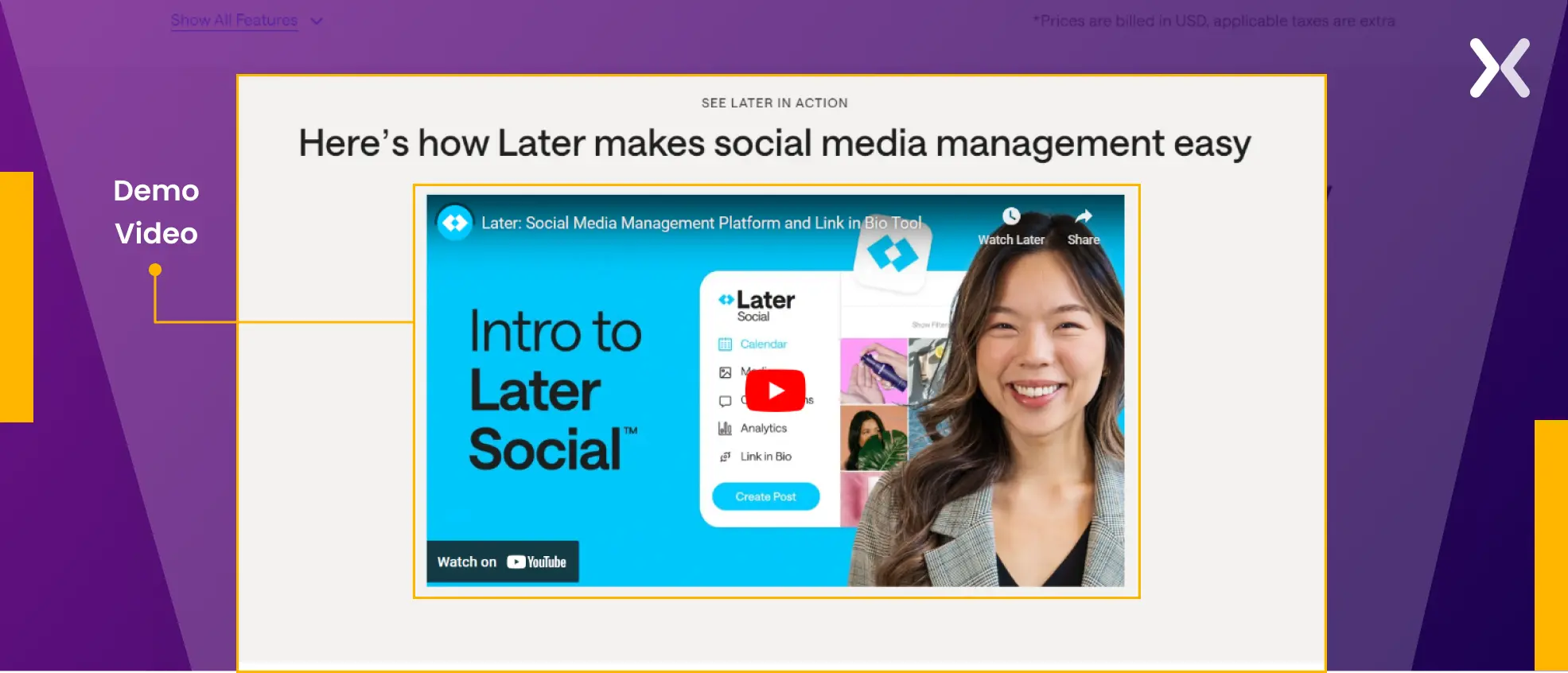This screenshot has height=673, width=1568.
Task: Click the Calendar menu label
Action: coord(764,344)
